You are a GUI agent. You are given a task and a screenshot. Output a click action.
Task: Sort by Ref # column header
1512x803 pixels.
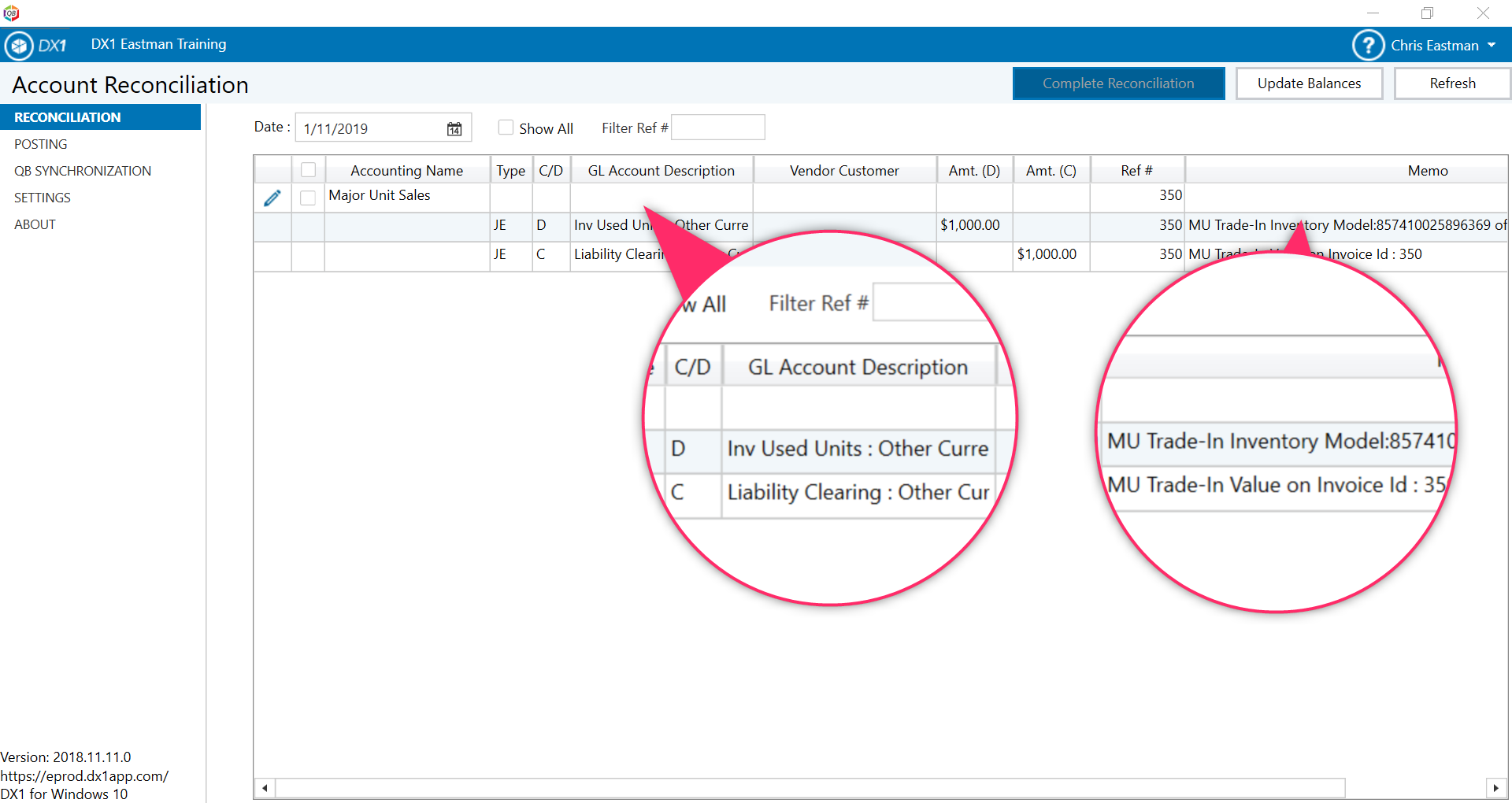tap(1137, 170)
